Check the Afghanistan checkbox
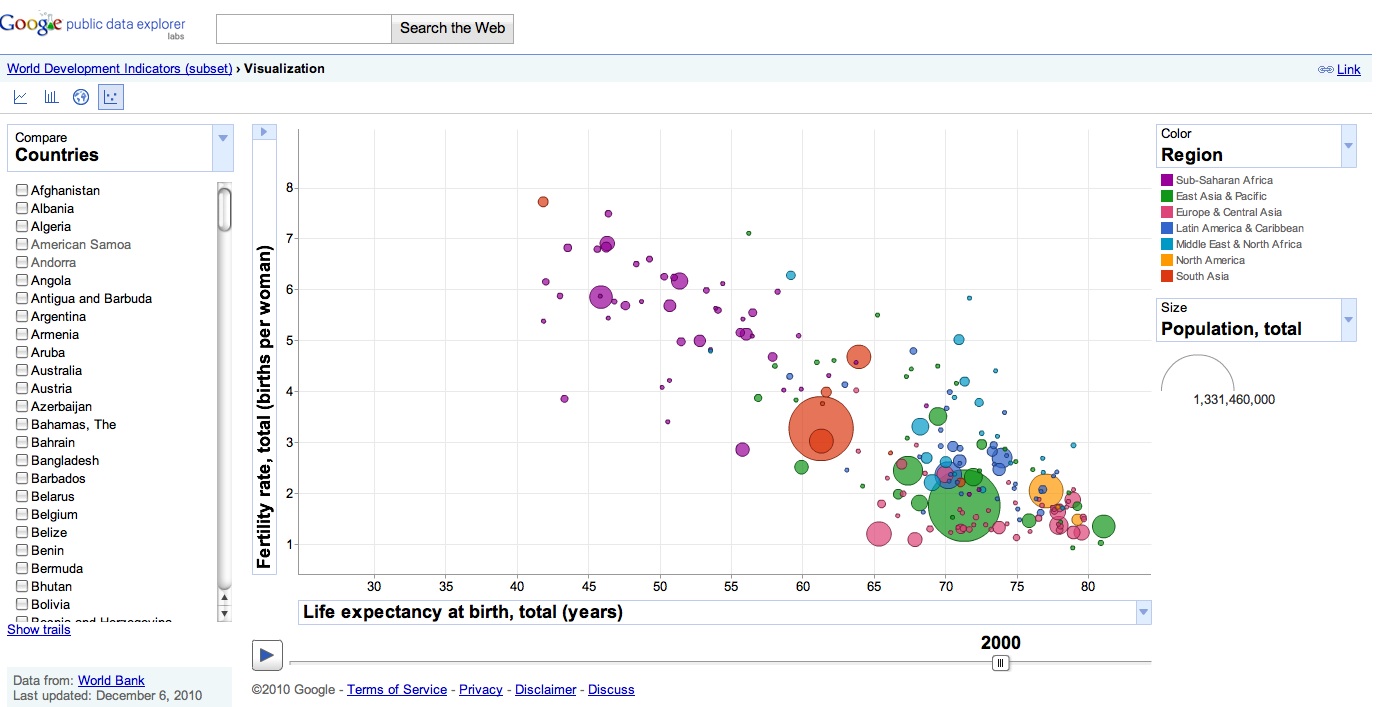Image resolution: width=1378 pixels, height=707 pixels. pos(22,190)
